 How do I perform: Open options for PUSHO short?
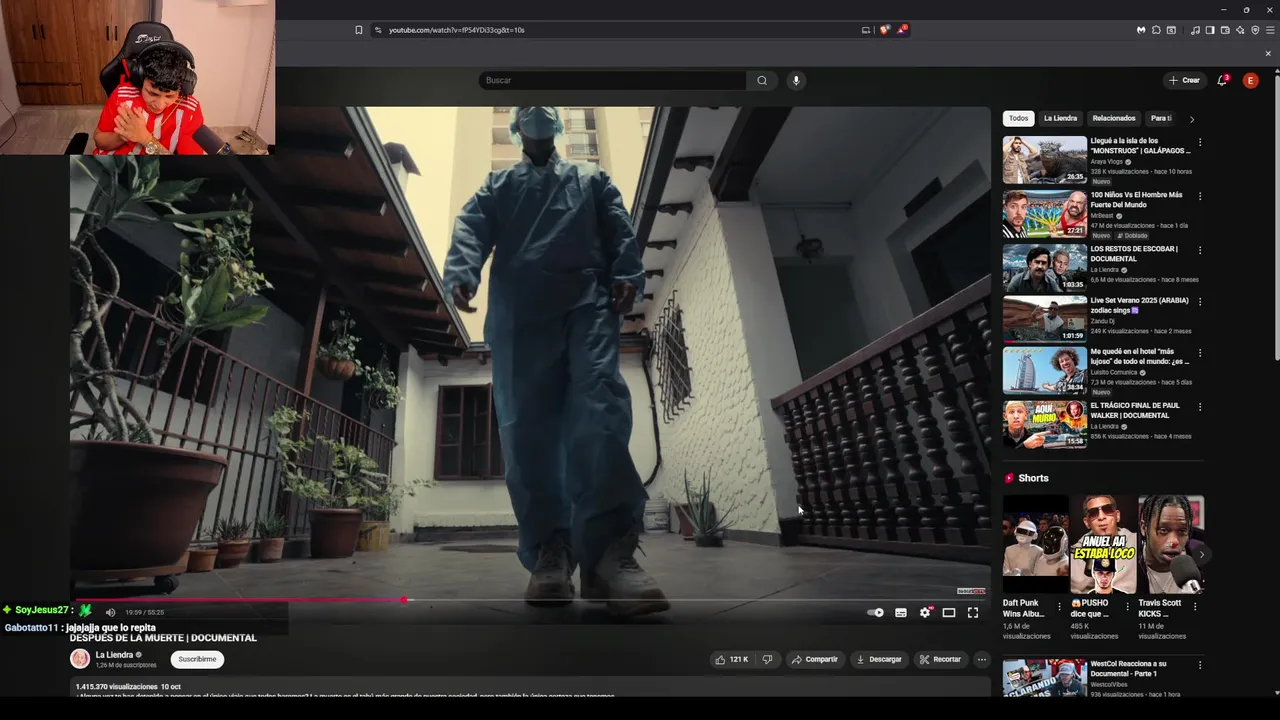tap(1127, 606)
